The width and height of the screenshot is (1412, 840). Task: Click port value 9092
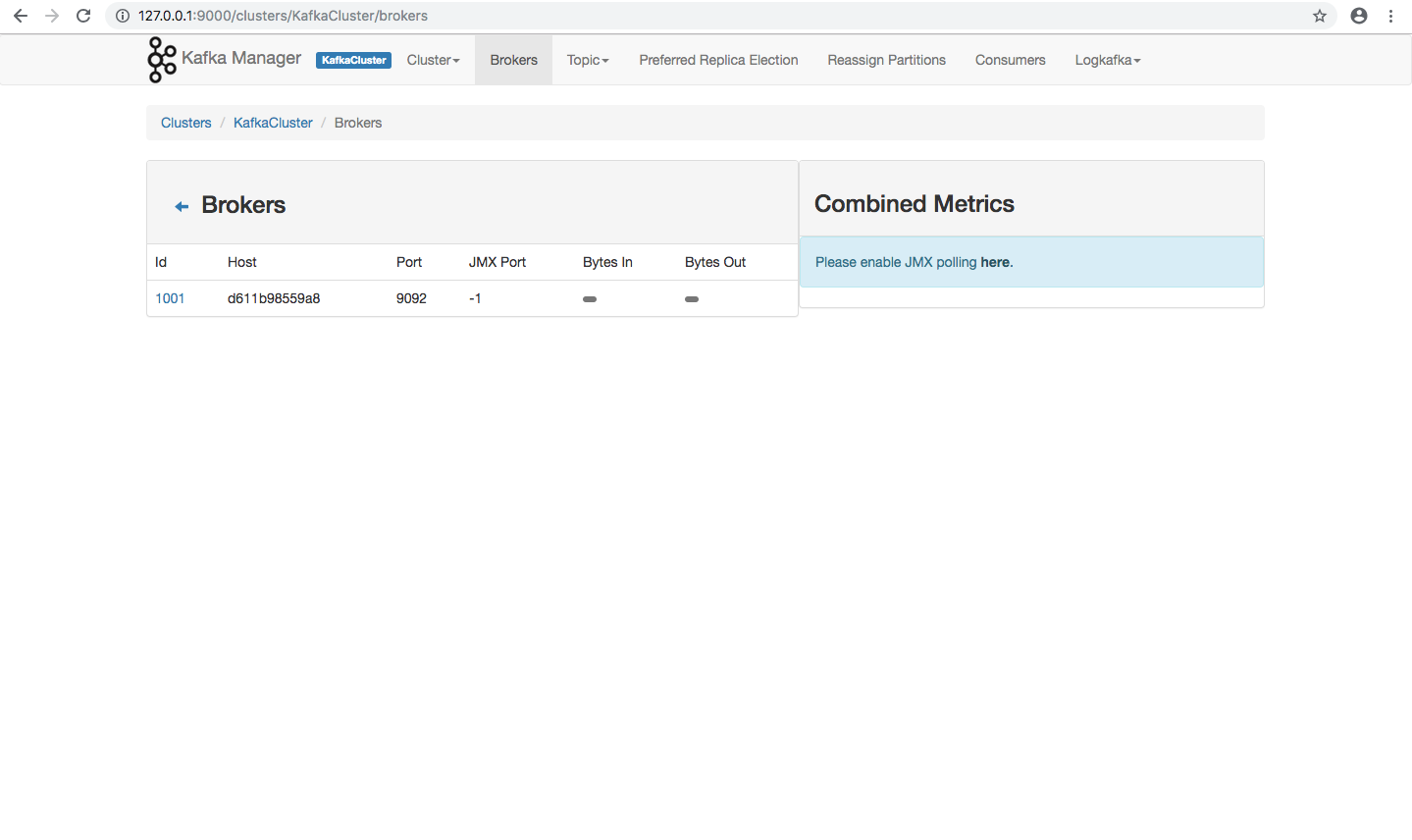(411, 298)
